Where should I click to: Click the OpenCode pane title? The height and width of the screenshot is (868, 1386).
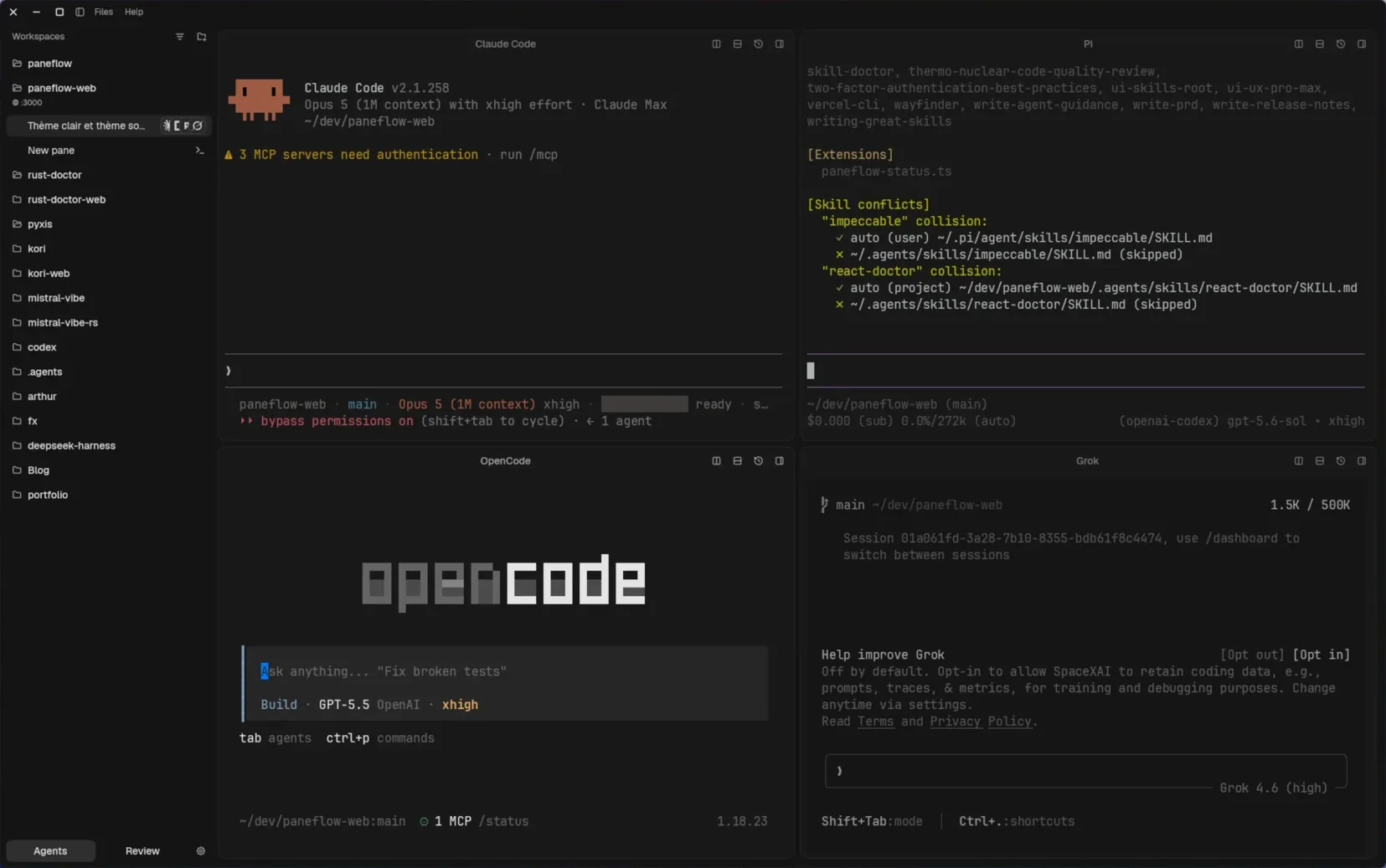(x=505, y=461)
